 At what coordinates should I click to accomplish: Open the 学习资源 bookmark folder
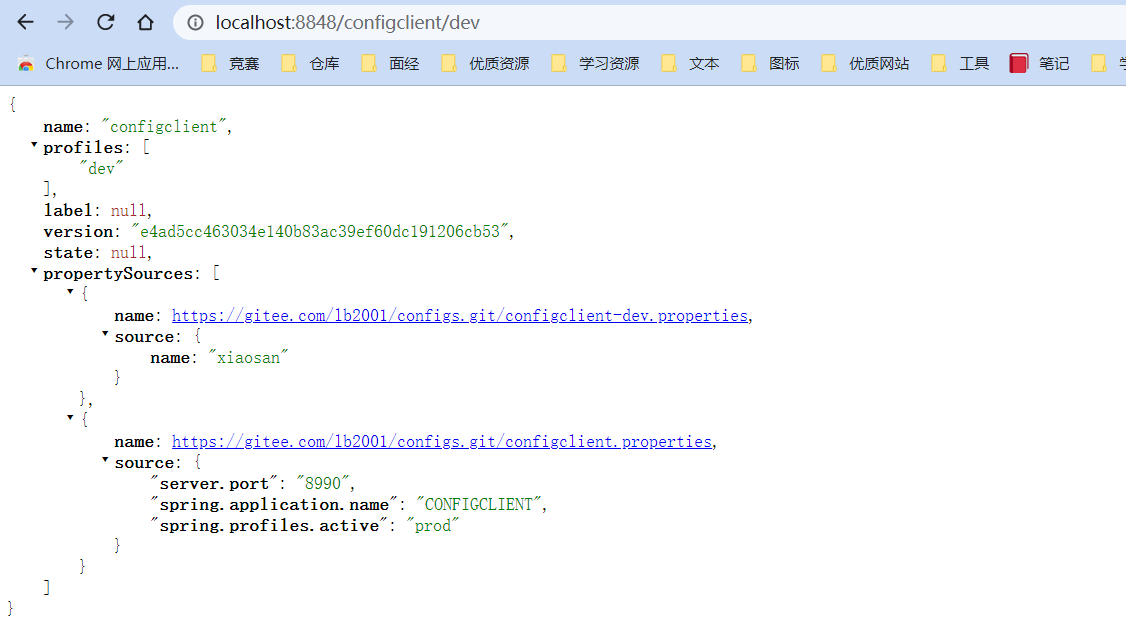[x=595, y=64]
